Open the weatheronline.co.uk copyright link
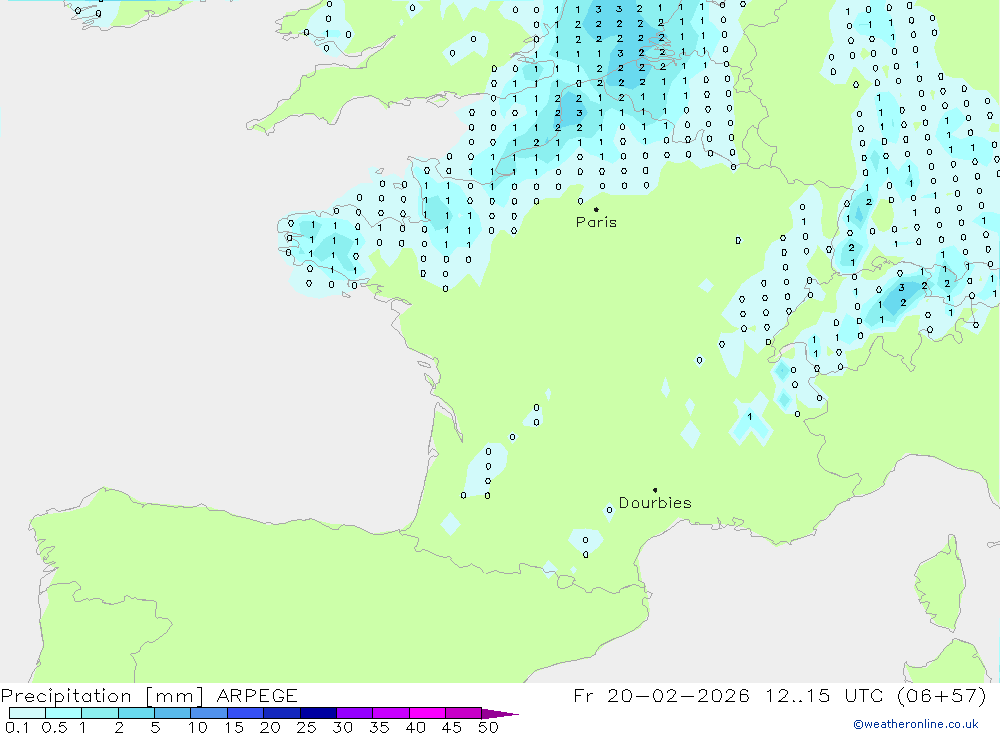Image resolution: width=1000 pixels, height=733 pixels. coord(916,724)
